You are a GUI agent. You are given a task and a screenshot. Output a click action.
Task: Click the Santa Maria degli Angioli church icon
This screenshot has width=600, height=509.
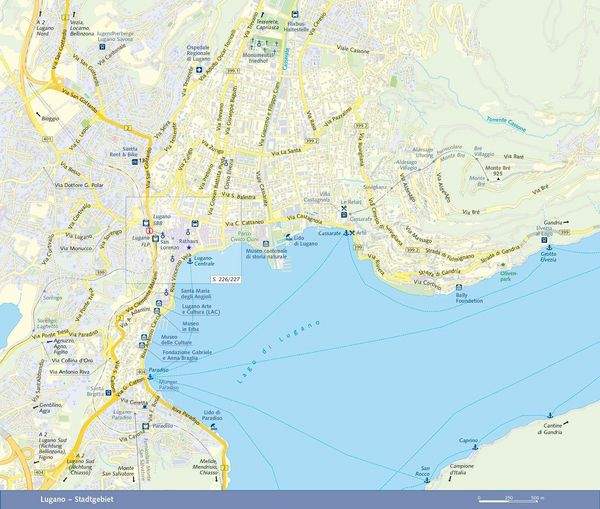[x=166, y=292]
